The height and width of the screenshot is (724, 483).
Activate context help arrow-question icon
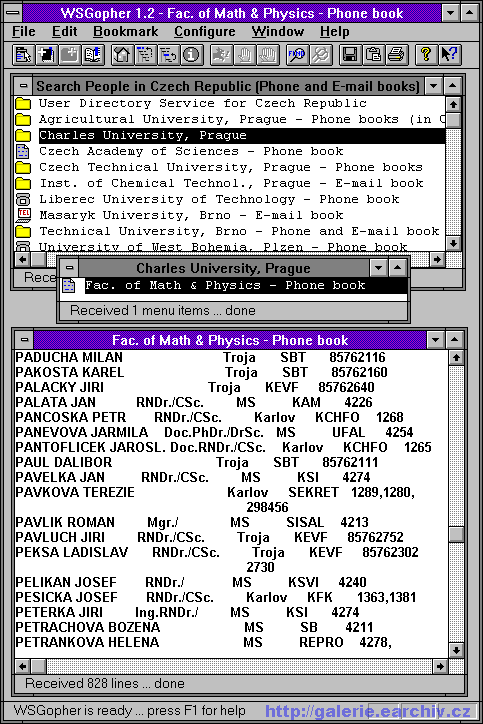coord(449,55)
